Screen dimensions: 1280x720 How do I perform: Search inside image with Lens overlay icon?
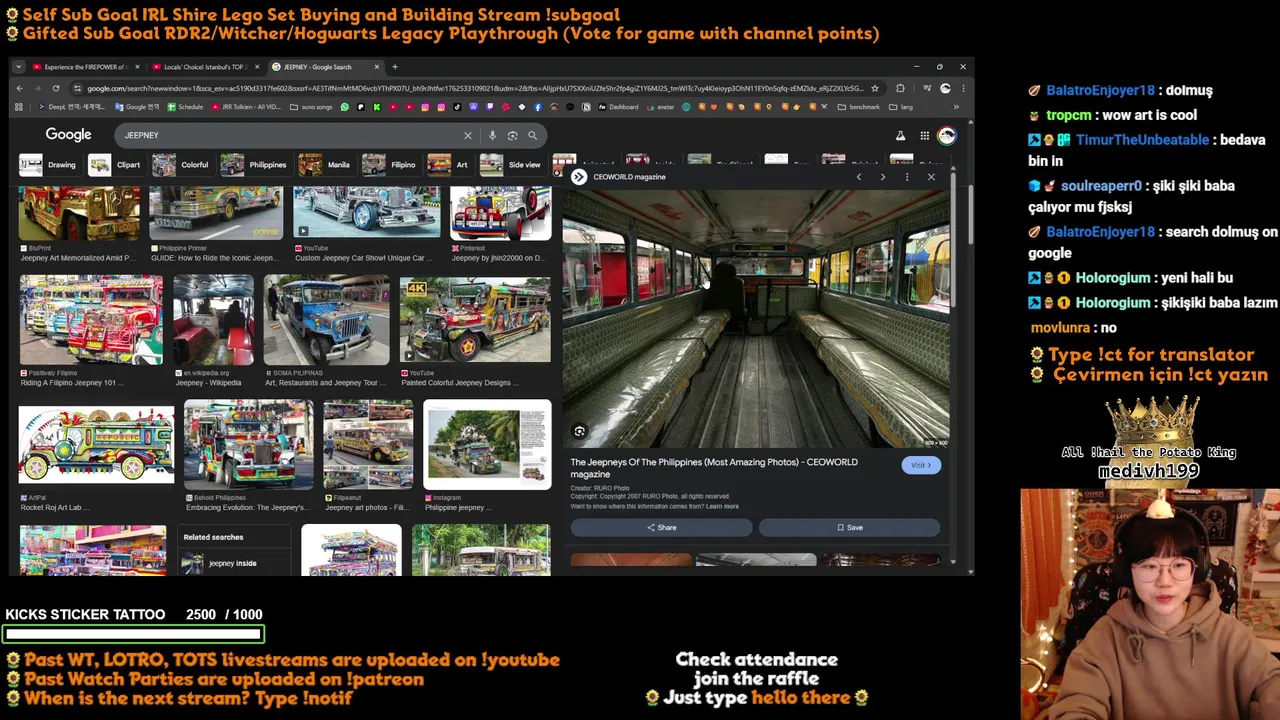[579, 431]
